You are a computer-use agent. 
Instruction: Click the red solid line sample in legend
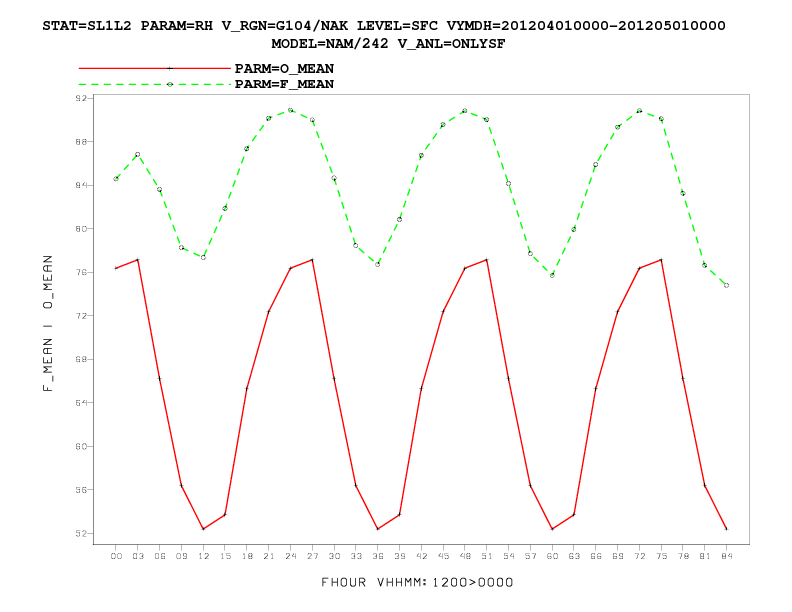click(x=155, y=68)
